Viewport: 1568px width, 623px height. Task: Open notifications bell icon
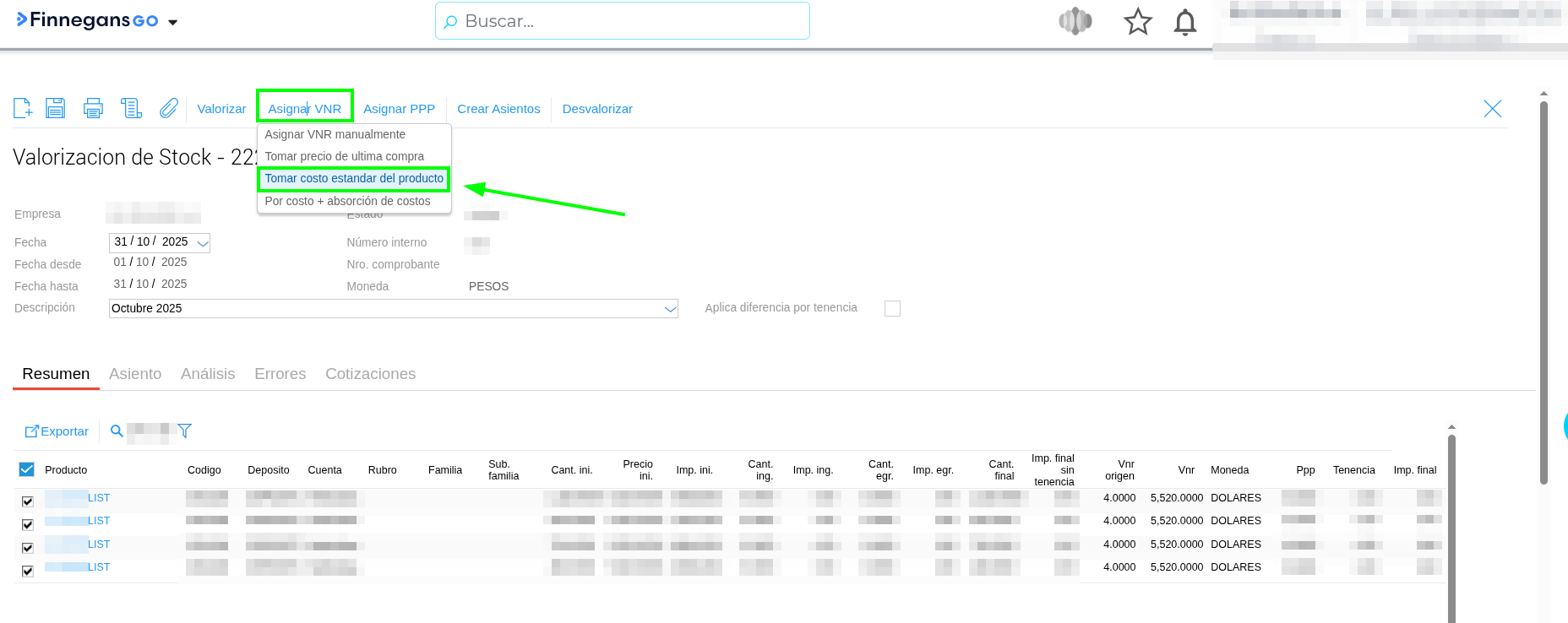click(1184, 22)
